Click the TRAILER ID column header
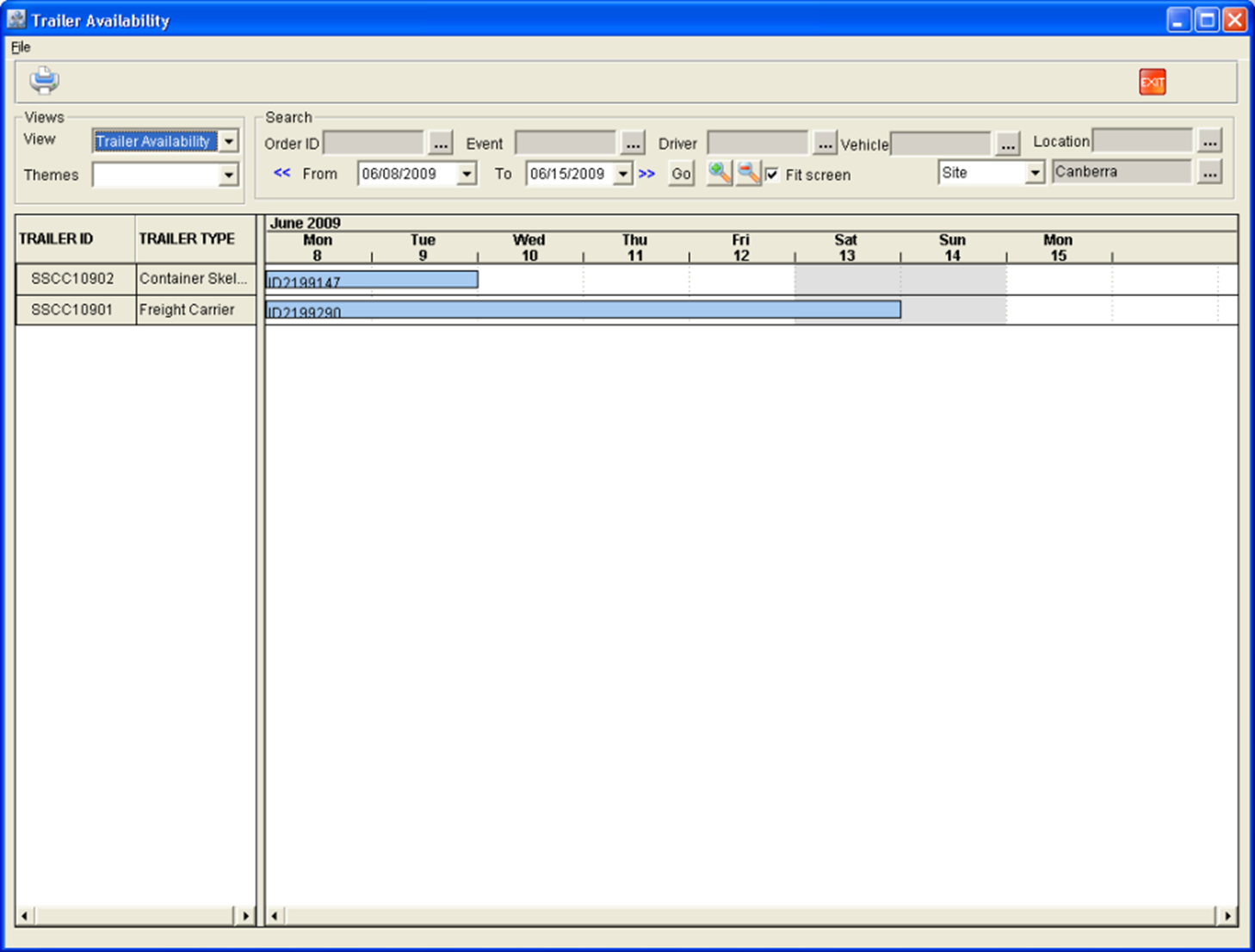1255x952 pixels. coord(76,239)
